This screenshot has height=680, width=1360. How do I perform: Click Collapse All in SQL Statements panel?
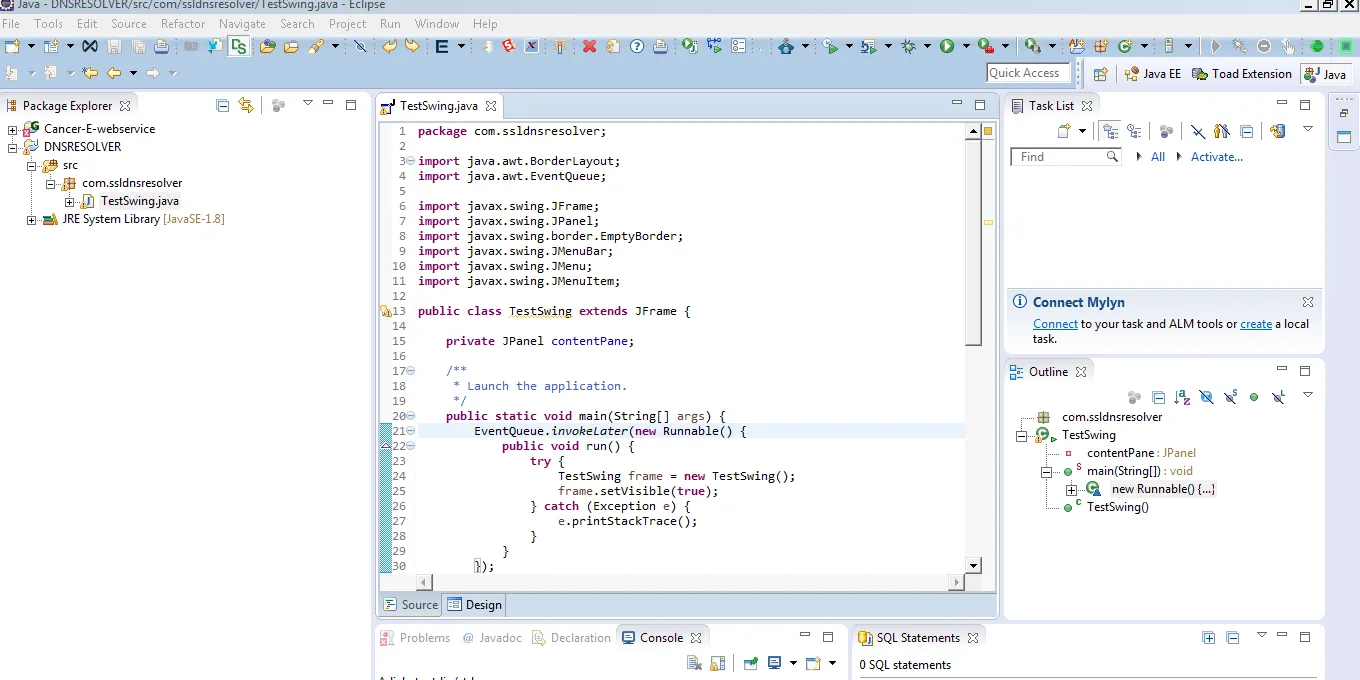[1233, 637]
